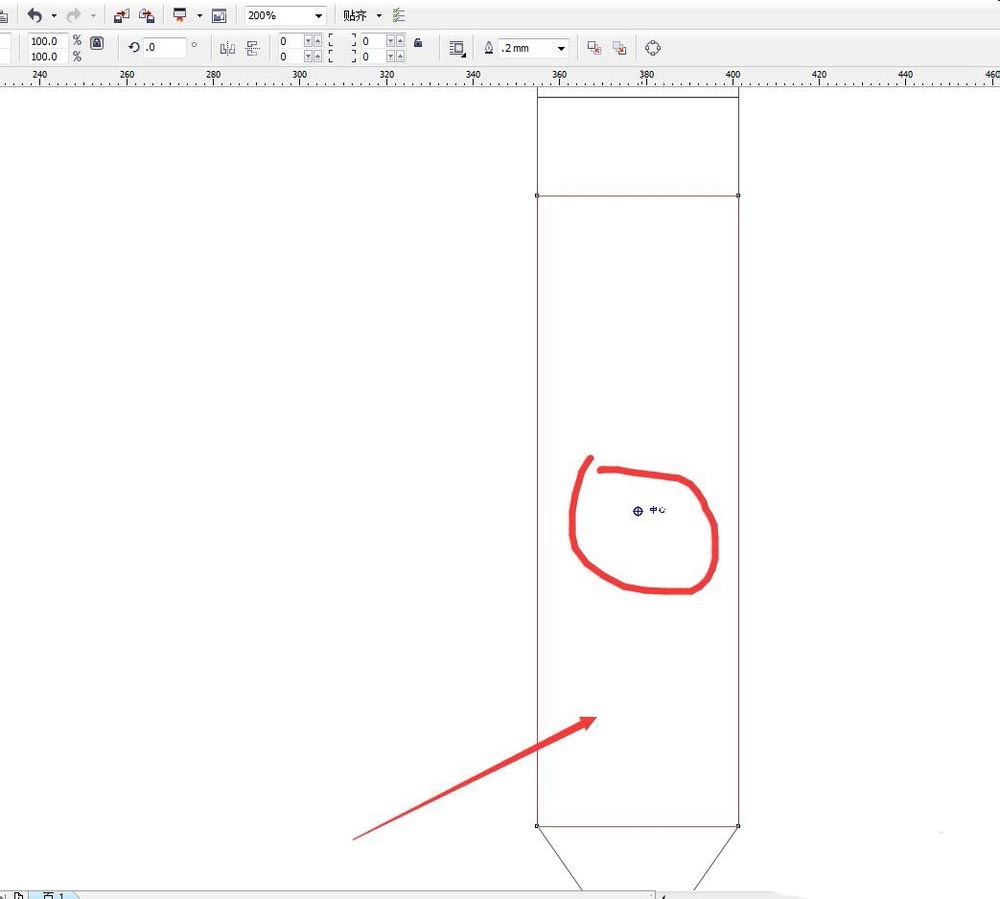Mirror the object vertically

pos(252,48)
